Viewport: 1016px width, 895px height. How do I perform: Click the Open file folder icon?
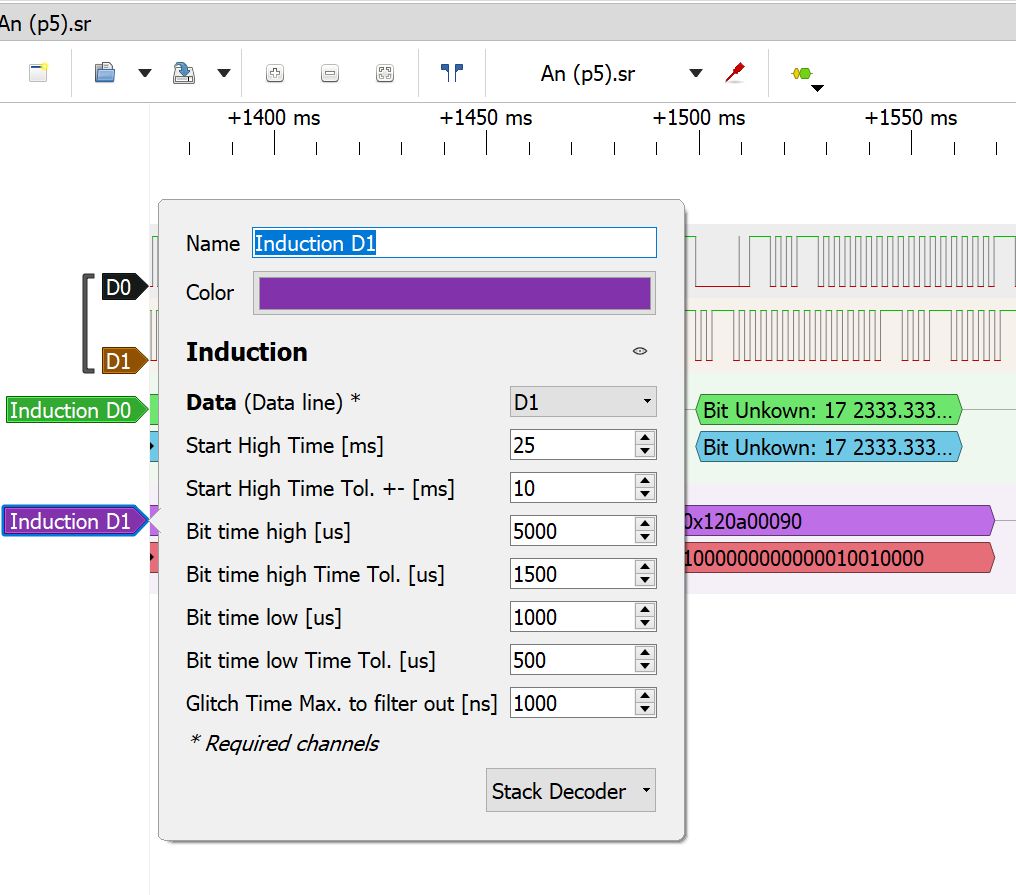tap(105, 73)
